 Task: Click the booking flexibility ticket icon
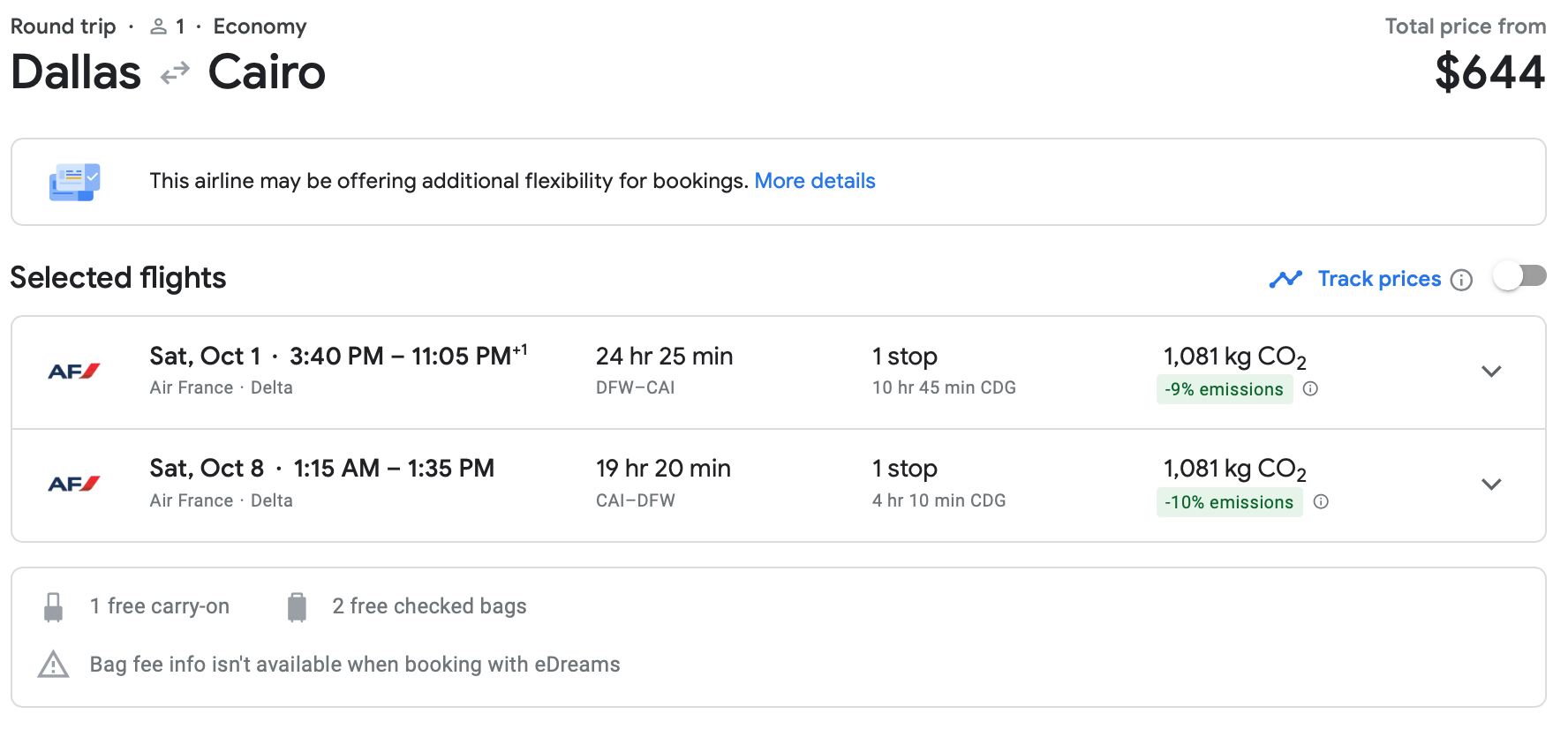click(x=74, y=182)
